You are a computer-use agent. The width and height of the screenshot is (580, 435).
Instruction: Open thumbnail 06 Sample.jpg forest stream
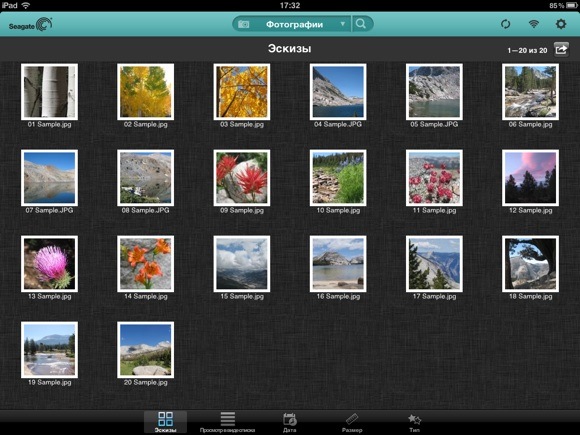tap(530, 92)
